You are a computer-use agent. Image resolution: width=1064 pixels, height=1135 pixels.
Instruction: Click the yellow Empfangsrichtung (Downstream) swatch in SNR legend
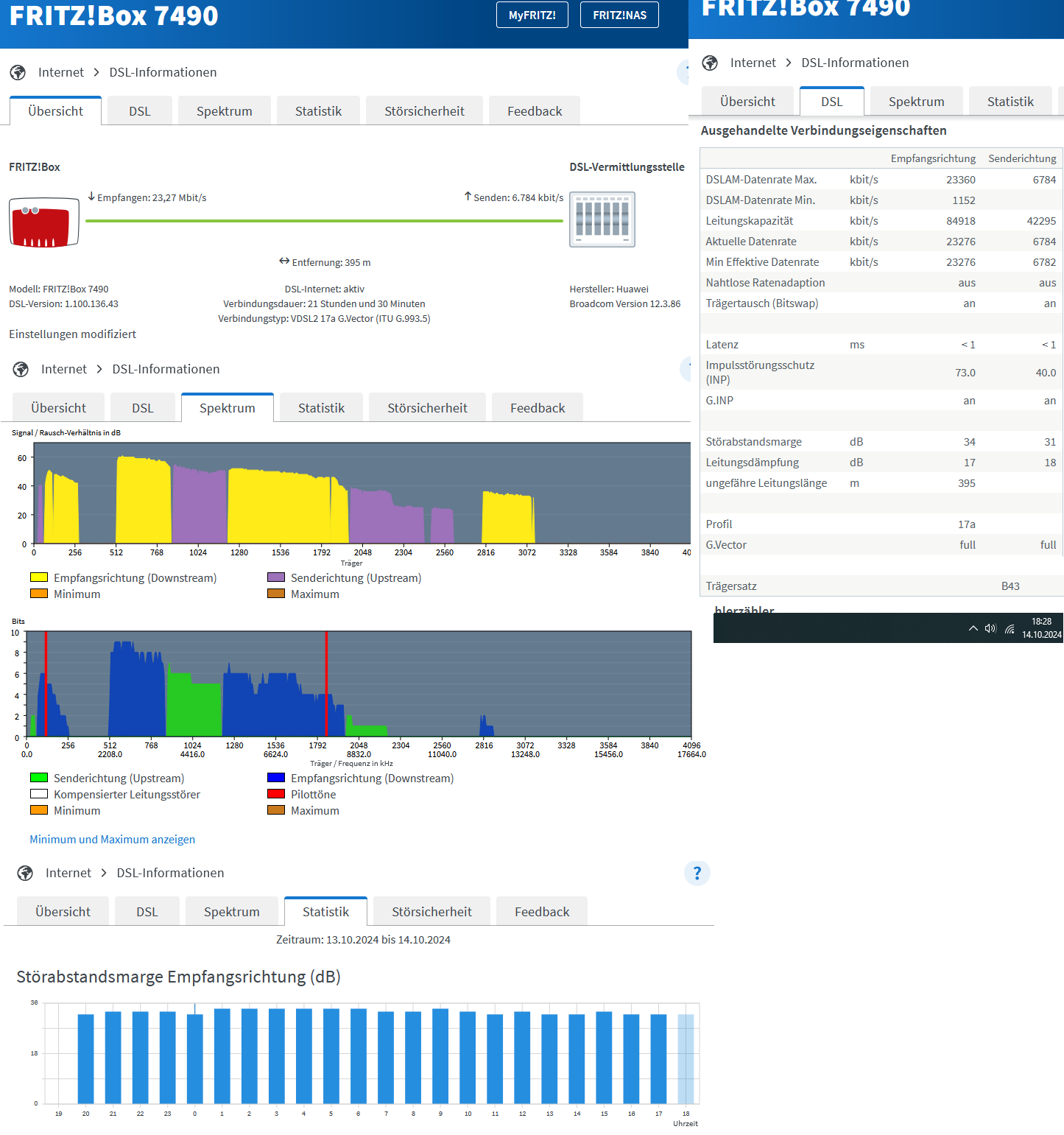tap(39, 577)
